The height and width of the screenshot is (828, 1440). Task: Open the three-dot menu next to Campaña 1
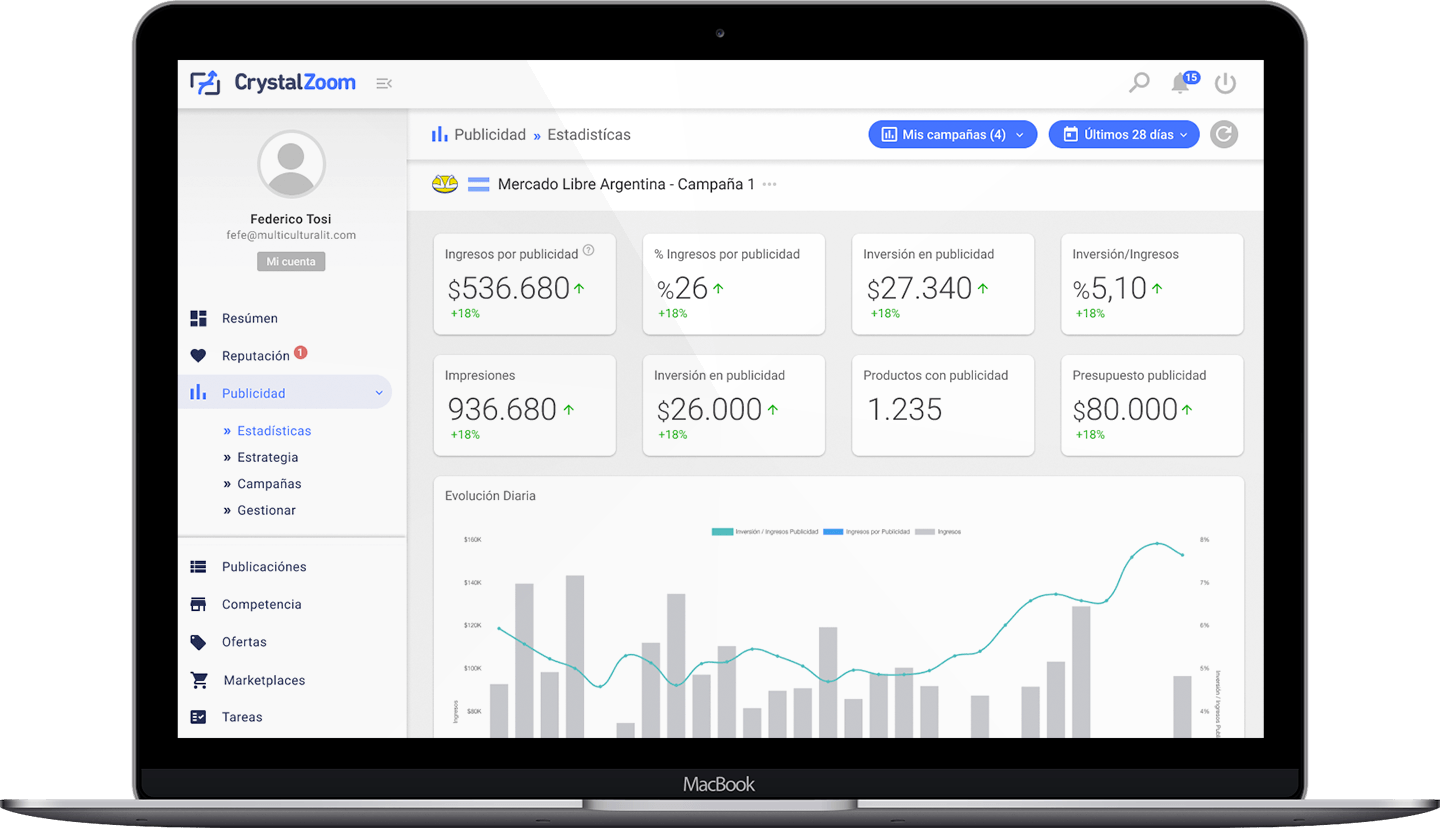(x=769, y=184)
